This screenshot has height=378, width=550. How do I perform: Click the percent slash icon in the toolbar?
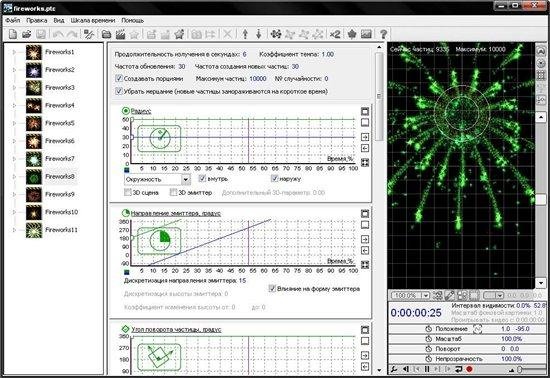tap(89, 34)
